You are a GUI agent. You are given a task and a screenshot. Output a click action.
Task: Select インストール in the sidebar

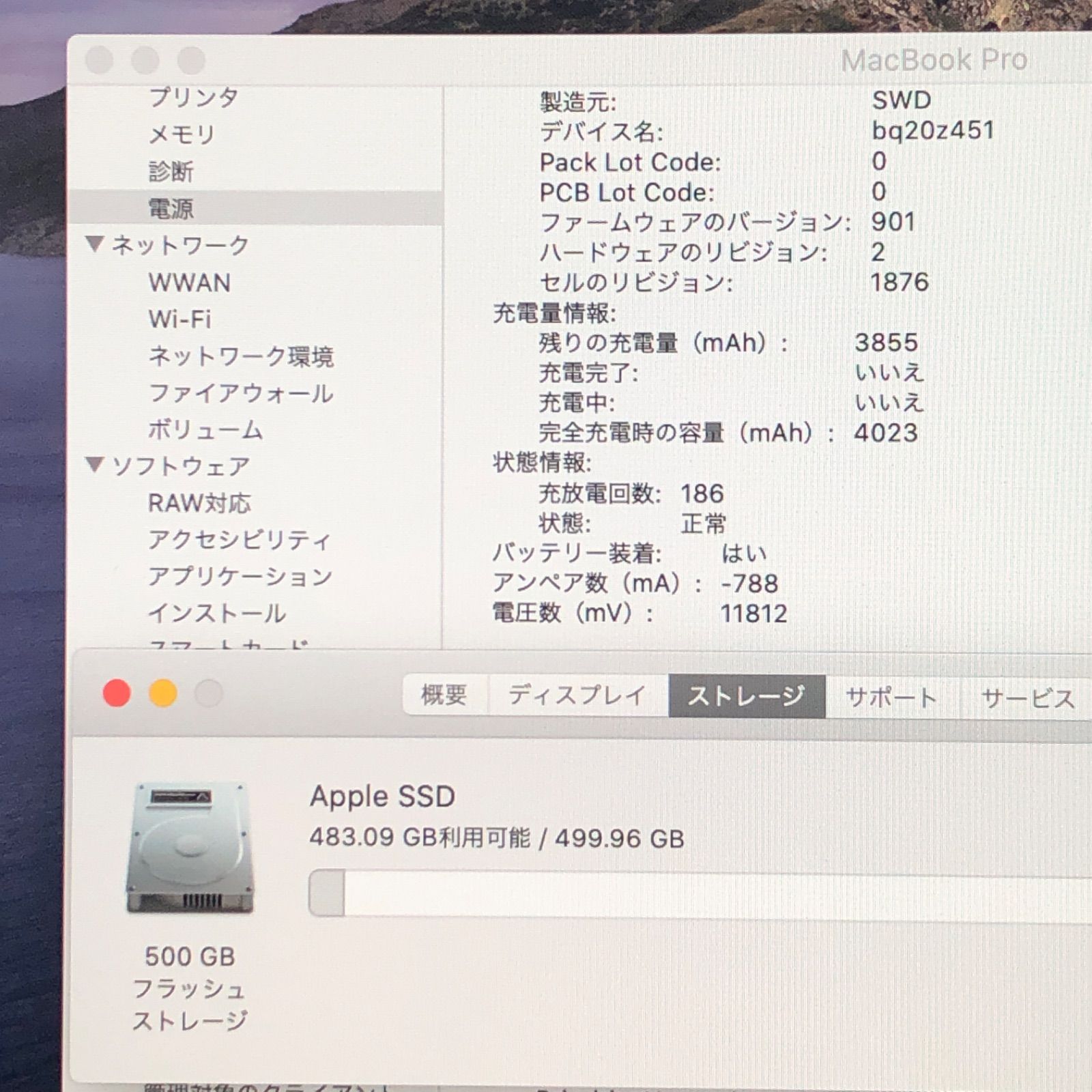tap(217, 614)
